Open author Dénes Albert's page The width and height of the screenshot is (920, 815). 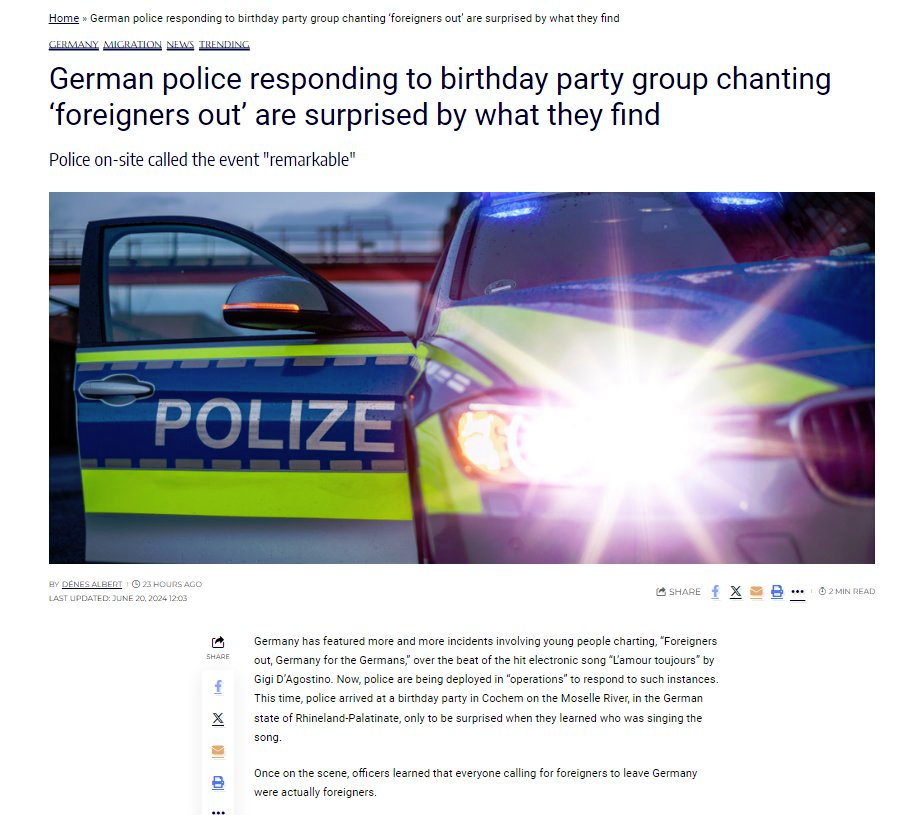coord(92,584)
